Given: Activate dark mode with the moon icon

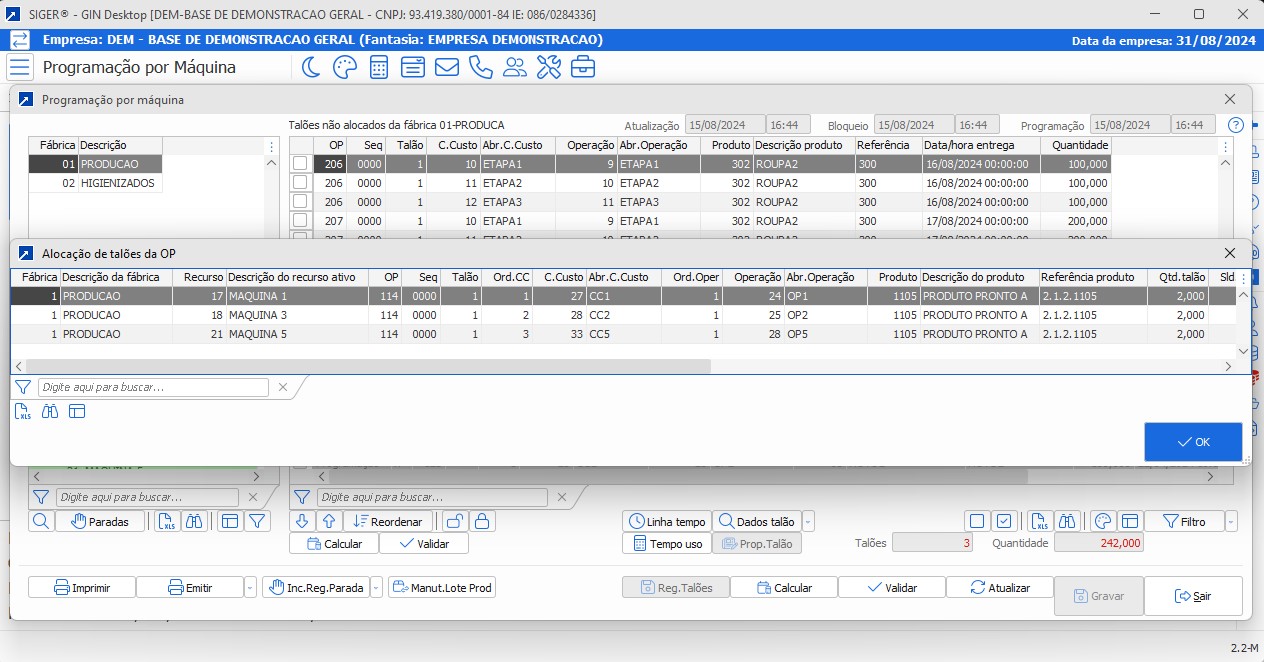Looking at the screenshot, I should (312, 68).
